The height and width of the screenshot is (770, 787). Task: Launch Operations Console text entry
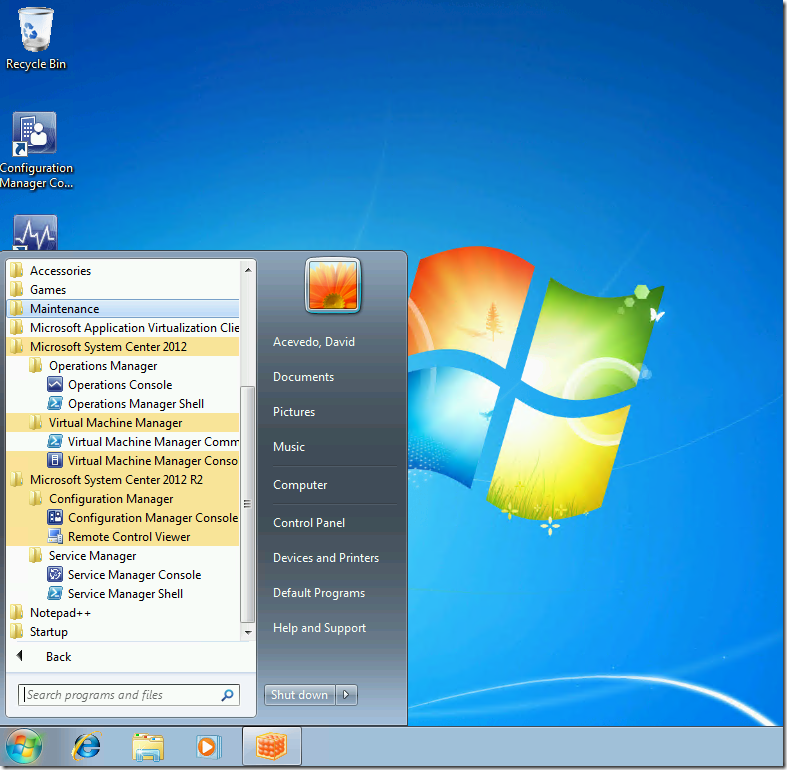pyautogui.click(x=120, y=385)
